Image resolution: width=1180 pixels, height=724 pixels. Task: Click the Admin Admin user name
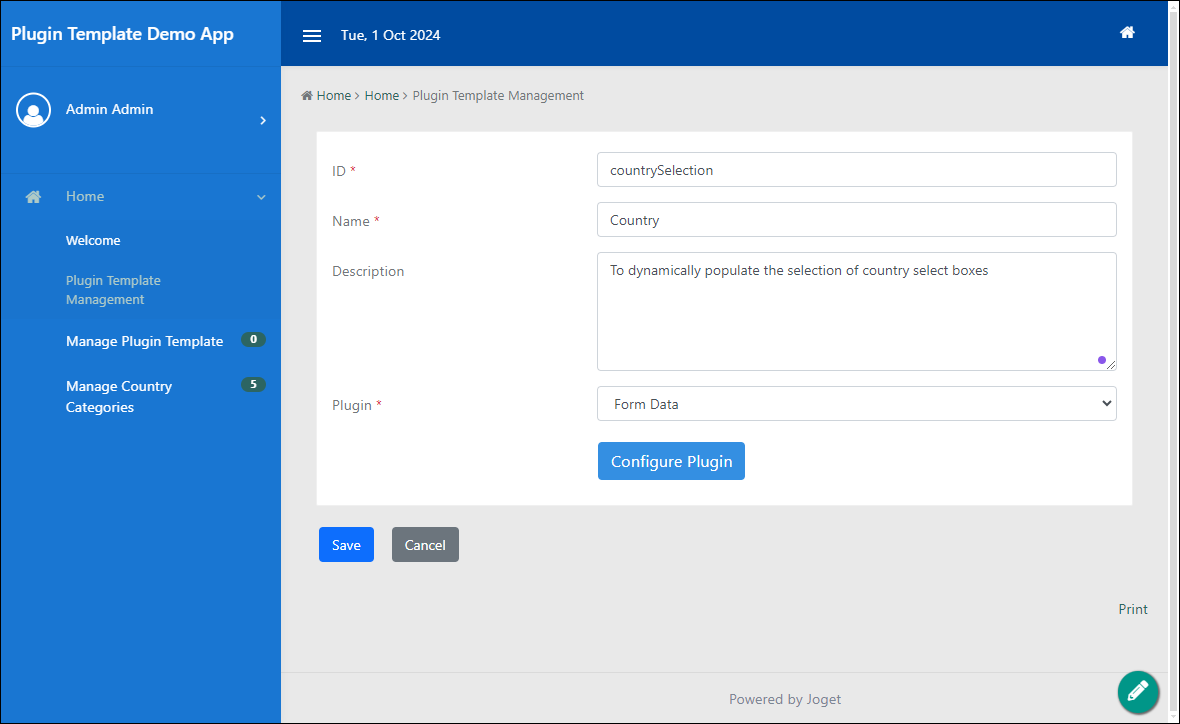click(109, 109)
